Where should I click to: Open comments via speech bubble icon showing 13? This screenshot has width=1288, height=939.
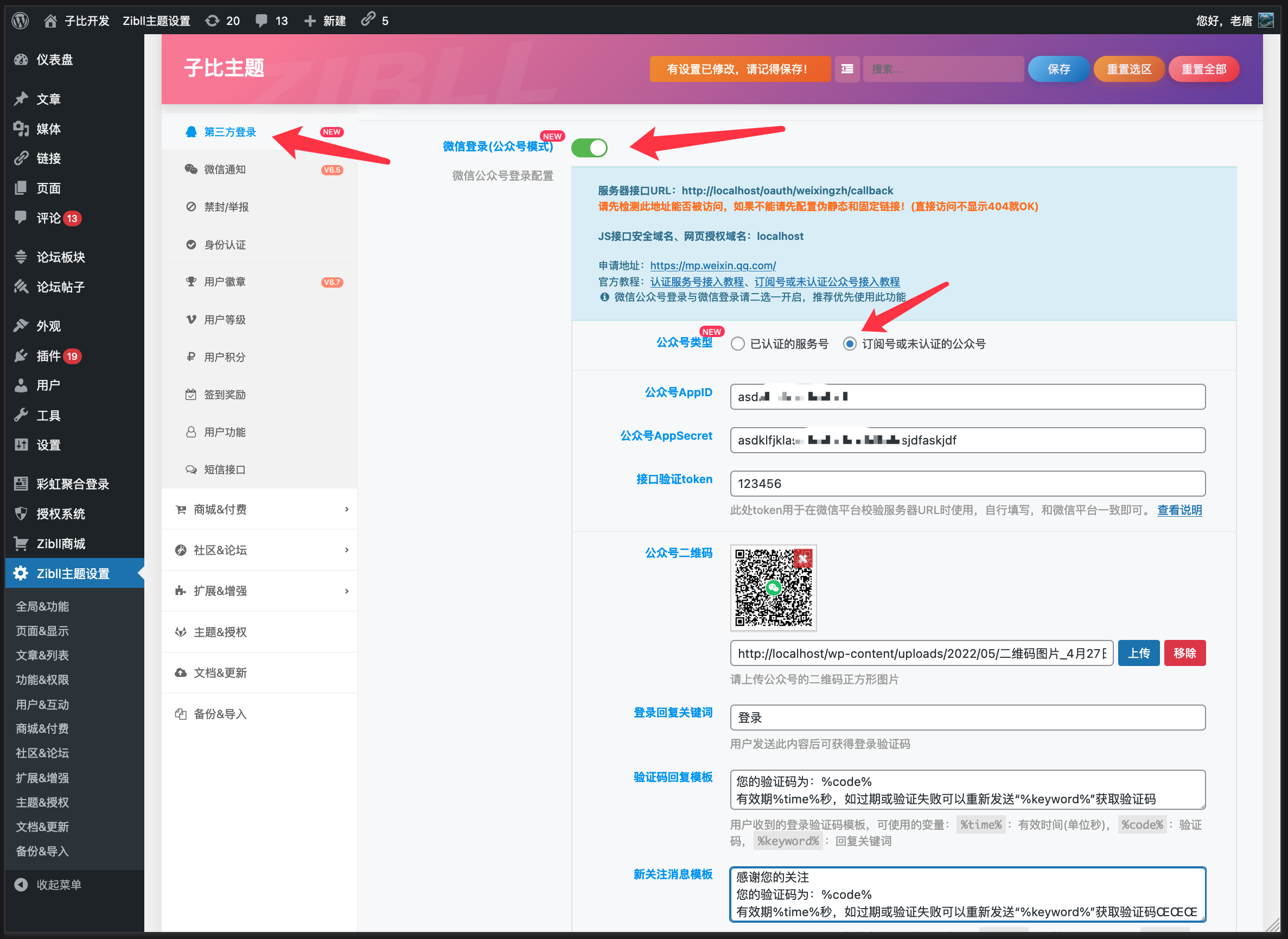pos(271,21)
